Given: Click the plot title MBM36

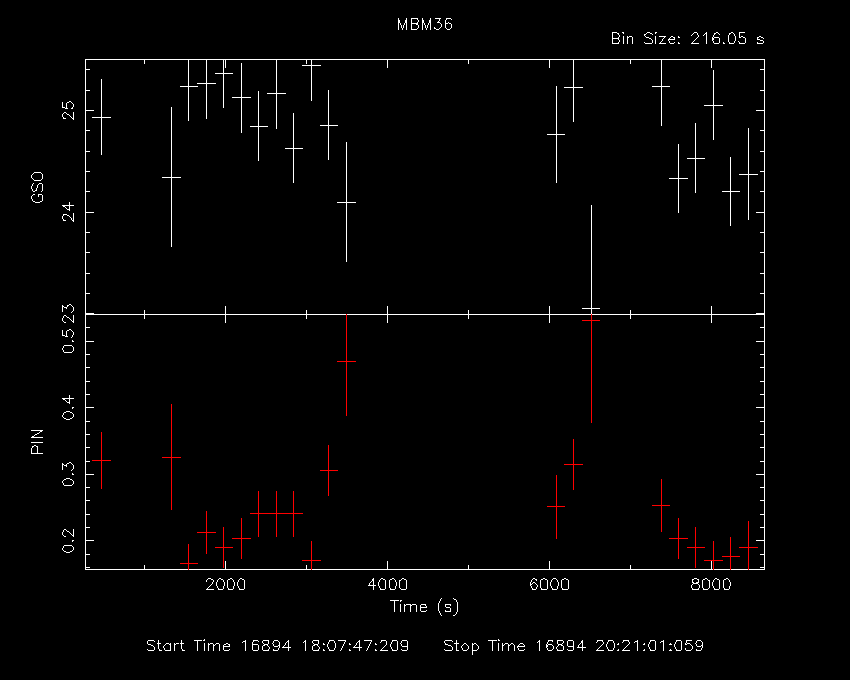Looking at the screenshot, I should (x=424, y=24).
